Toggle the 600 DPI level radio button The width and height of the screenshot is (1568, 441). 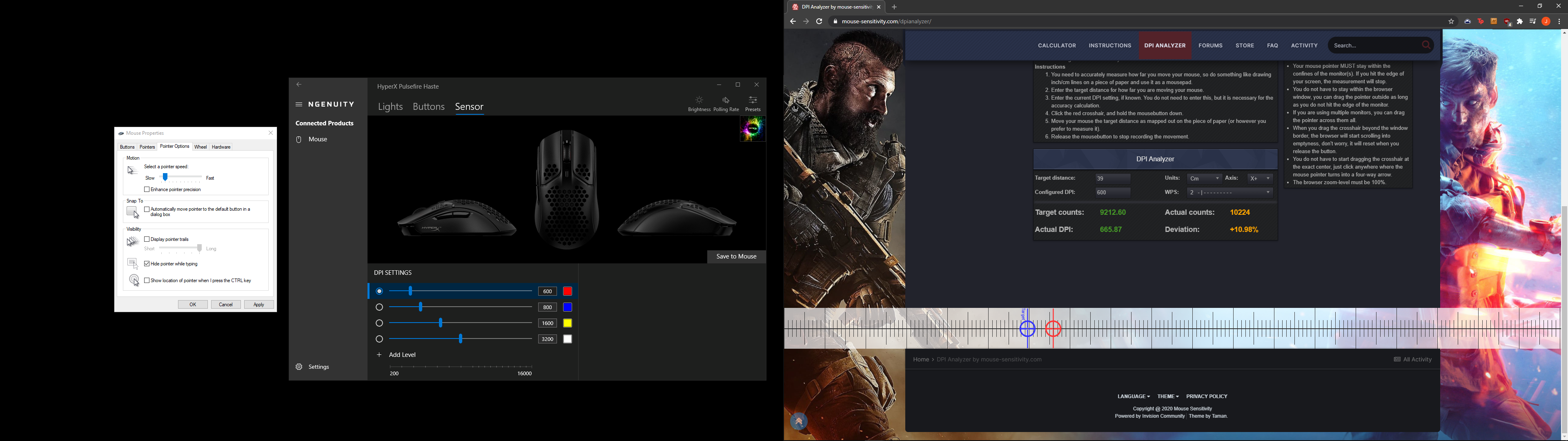pos(378,291)
